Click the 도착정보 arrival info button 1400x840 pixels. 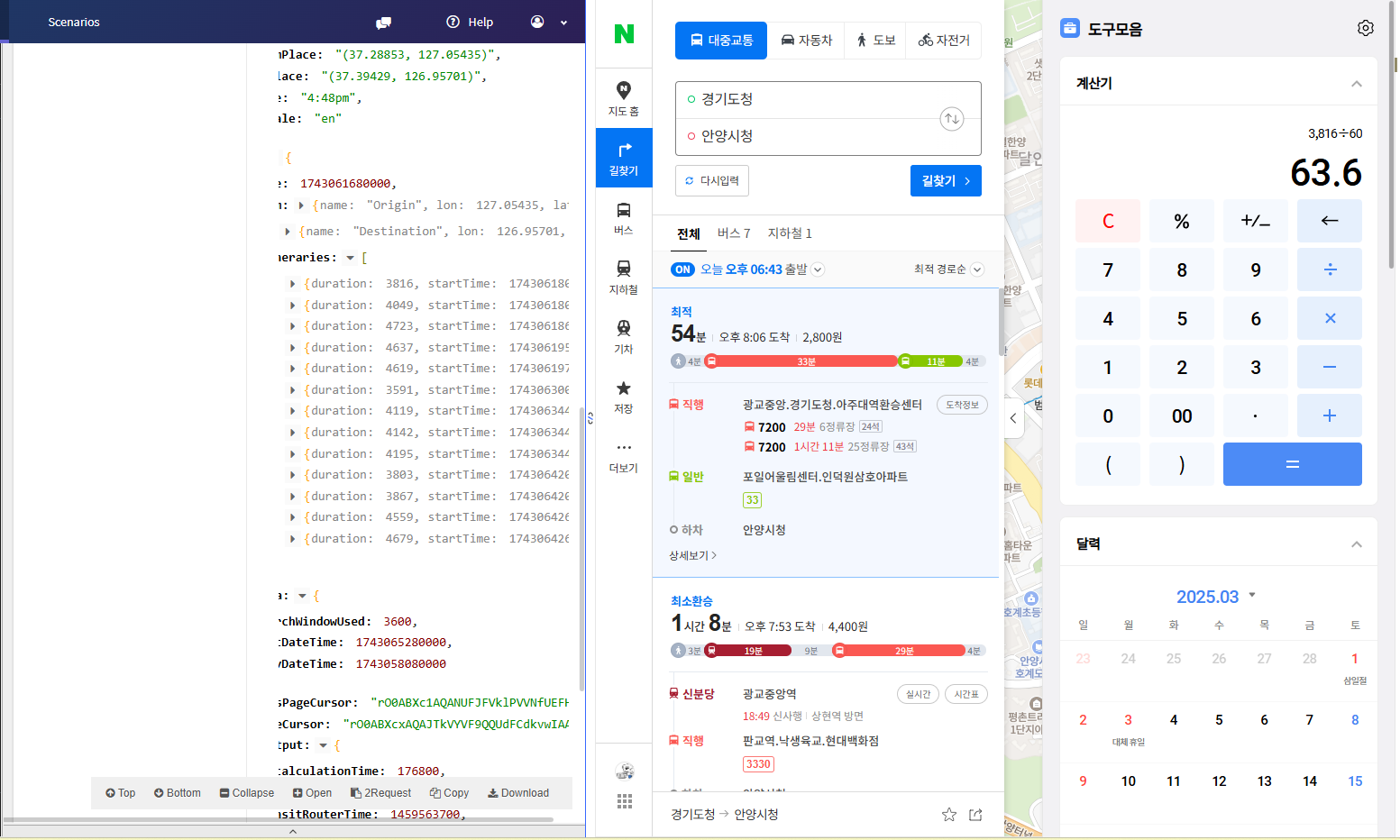tap(962, 405)
